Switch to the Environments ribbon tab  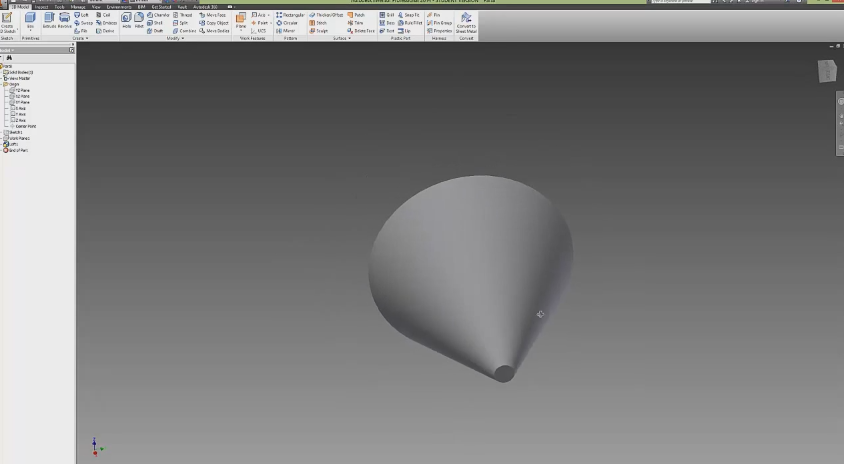pyautogui.click(x=119, y=7)
